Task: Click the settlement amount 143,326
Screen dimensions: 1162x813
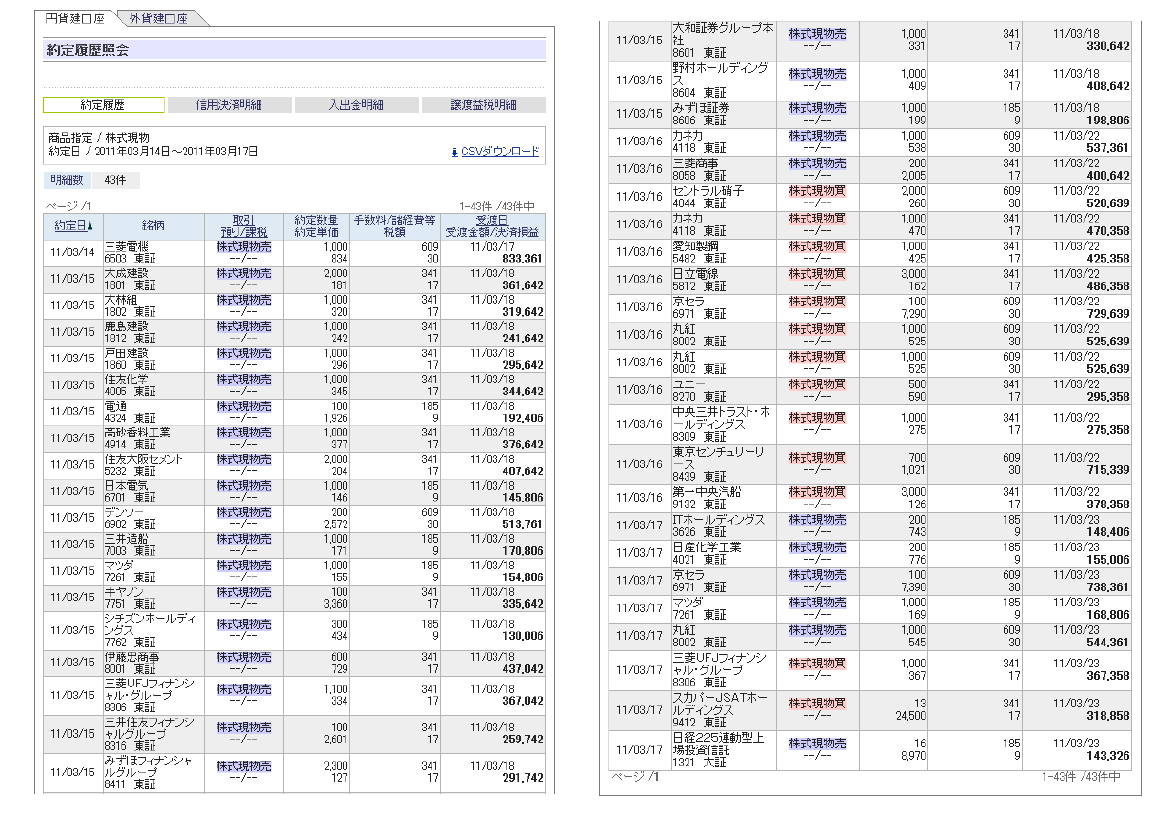Action: [1108, 756]
